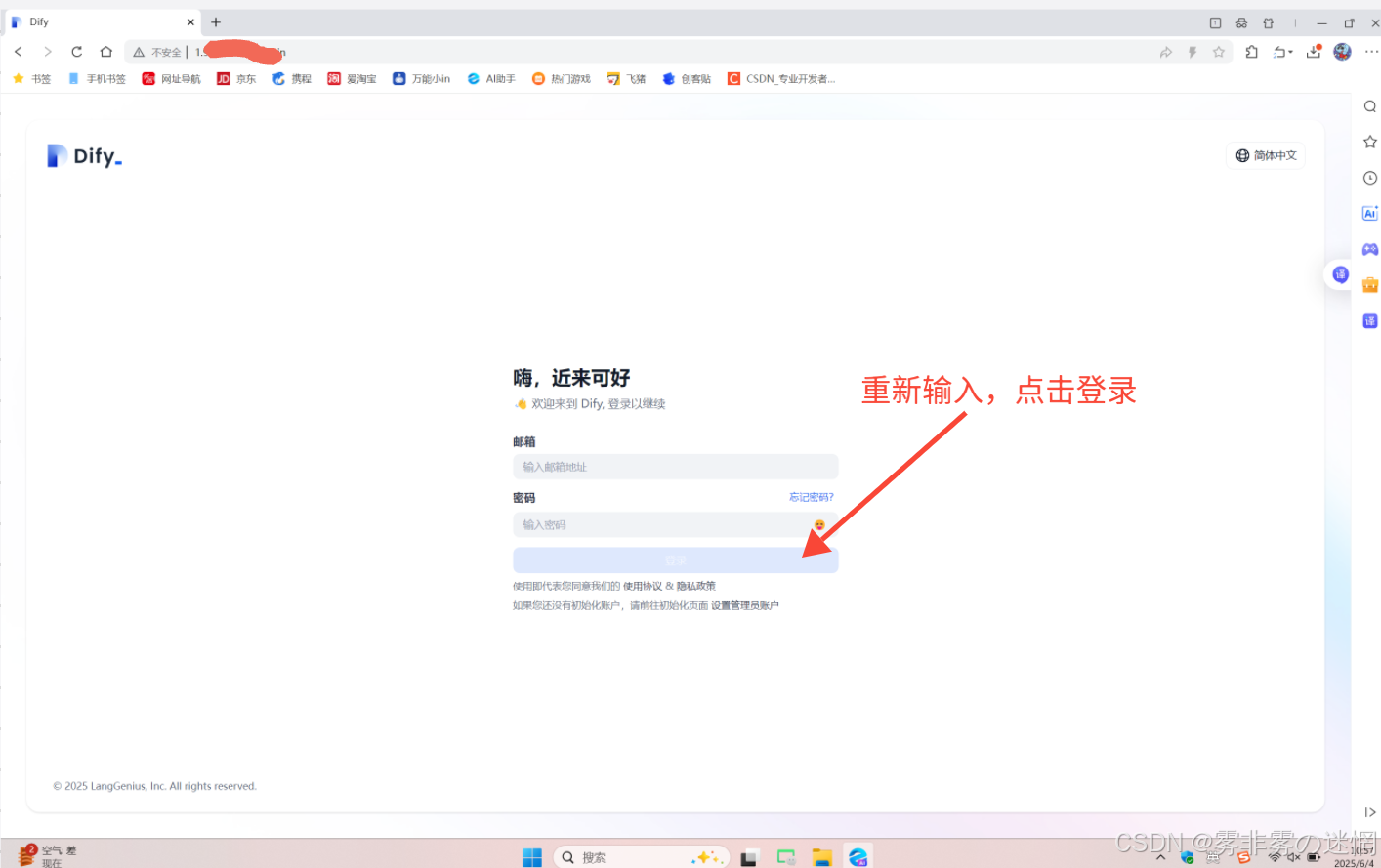
Task: Open File Explorer from the taskbar
Action: [822, 857]
